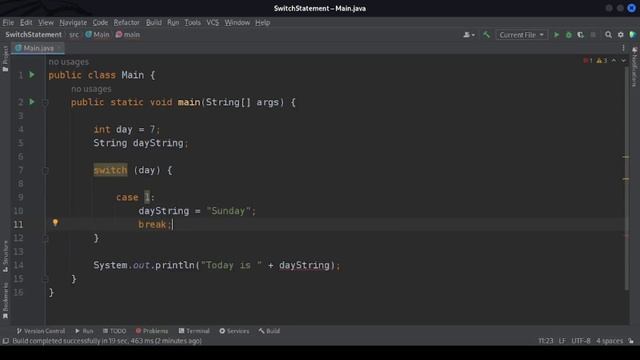Click main method breadcrumb
640x360 pixels.
tap(128, 35)
